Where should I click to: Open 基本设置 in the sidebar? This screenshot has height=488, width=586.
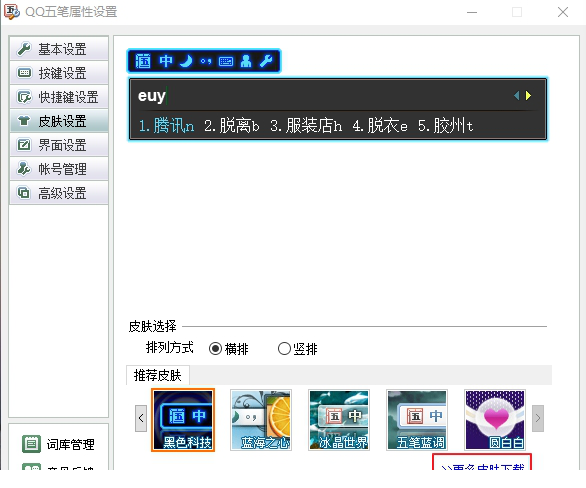59,49
